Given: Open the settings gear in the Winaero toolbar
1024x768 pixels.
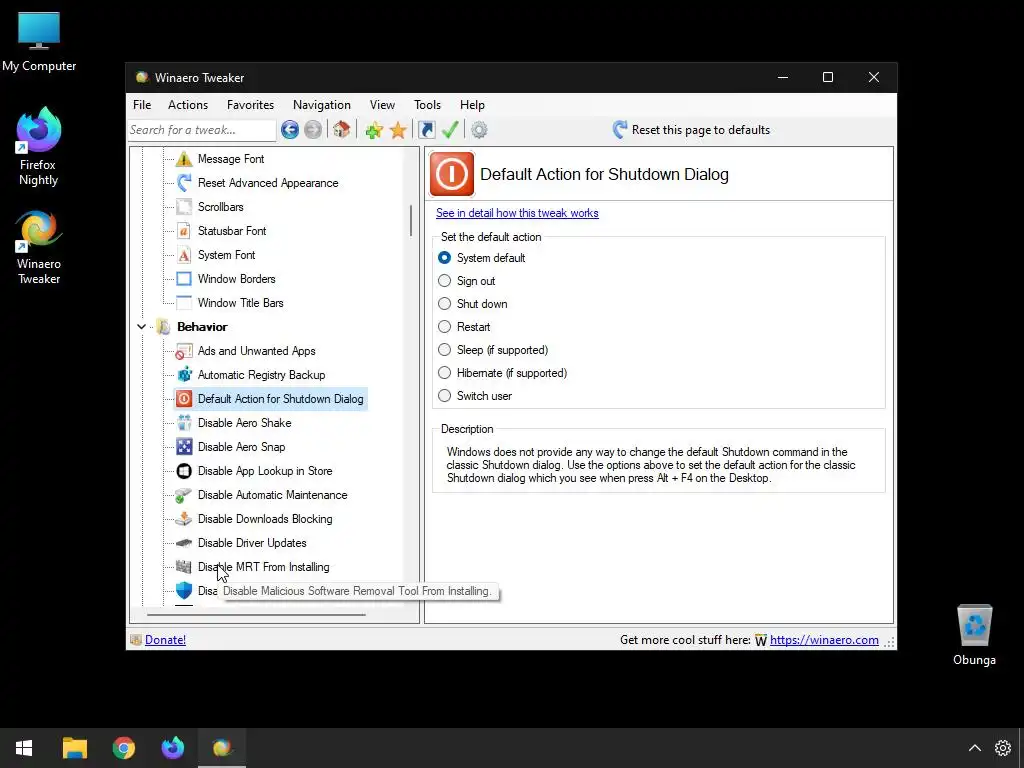Looking at the screenshot, I should 479,130.
